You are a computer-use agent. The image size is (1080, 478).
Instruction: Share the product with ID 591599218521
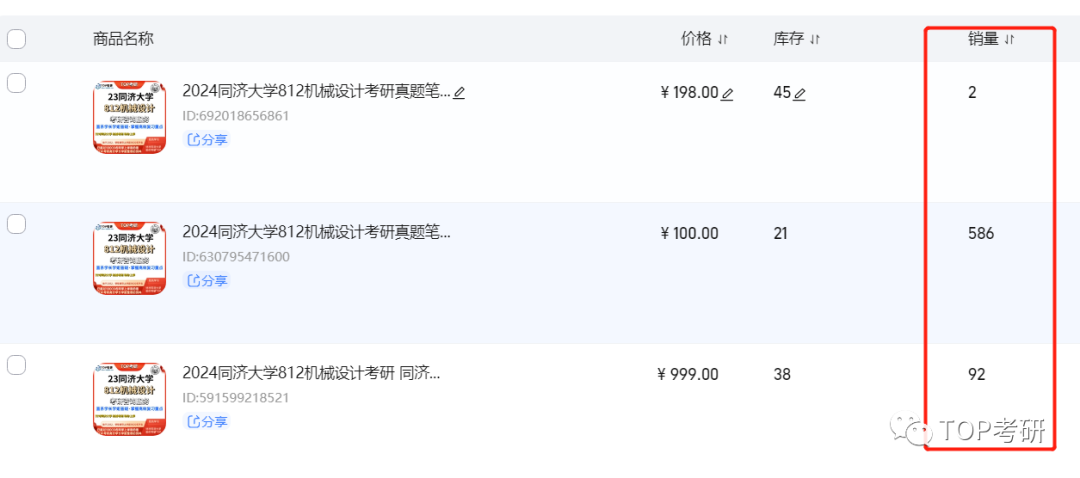(x=208, y=422)
